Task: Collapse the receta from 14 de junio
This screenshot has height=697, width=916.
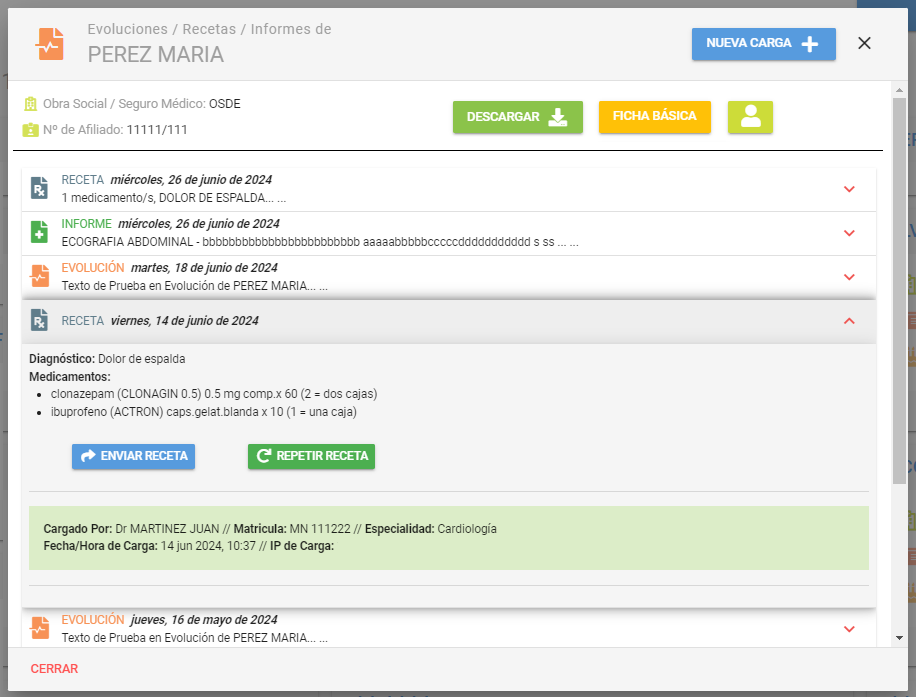Action: pyautogui.click(x=849, y=321)
